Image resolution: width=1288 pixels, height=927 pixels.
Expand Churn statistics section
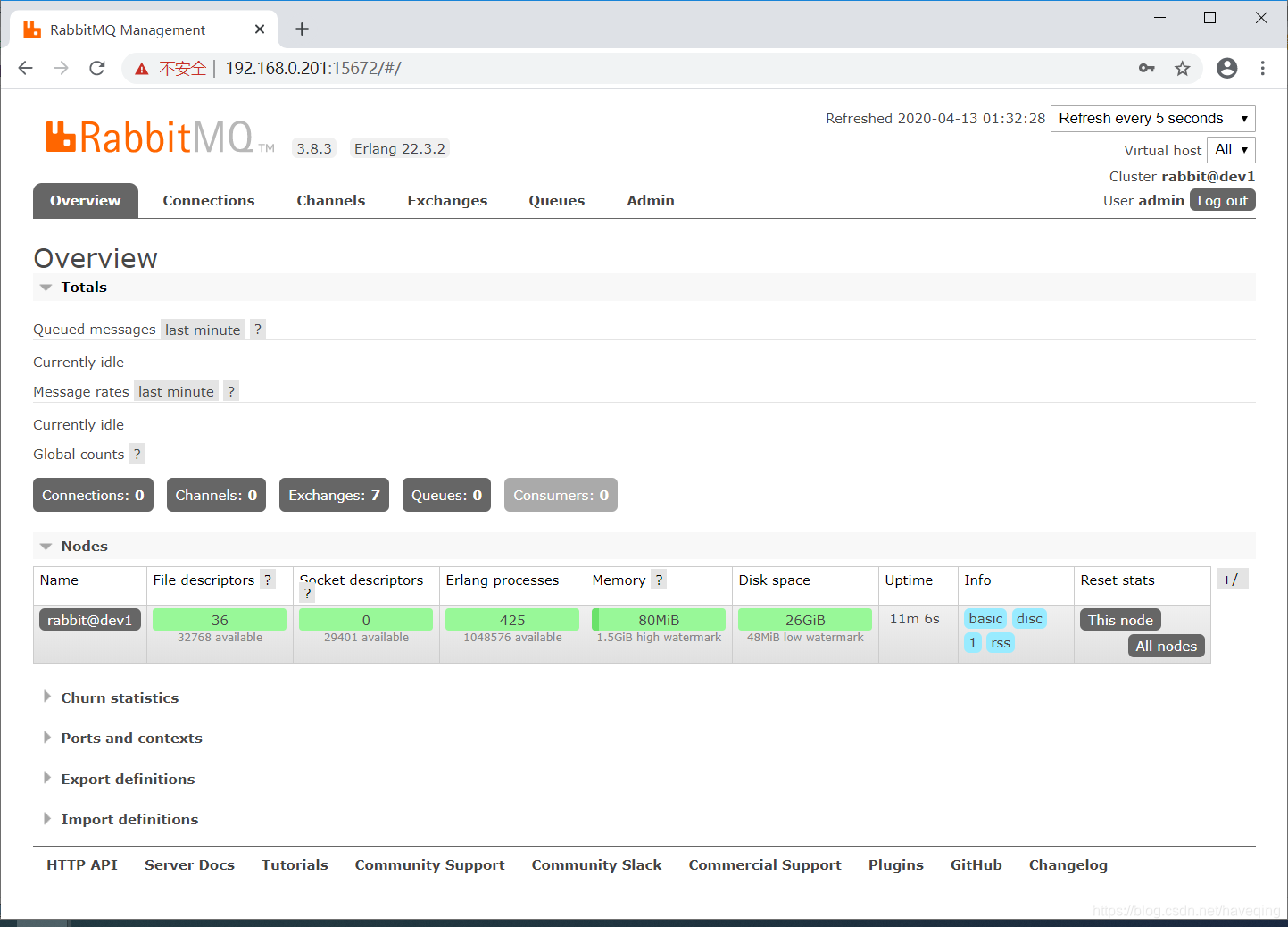(120, 697)
